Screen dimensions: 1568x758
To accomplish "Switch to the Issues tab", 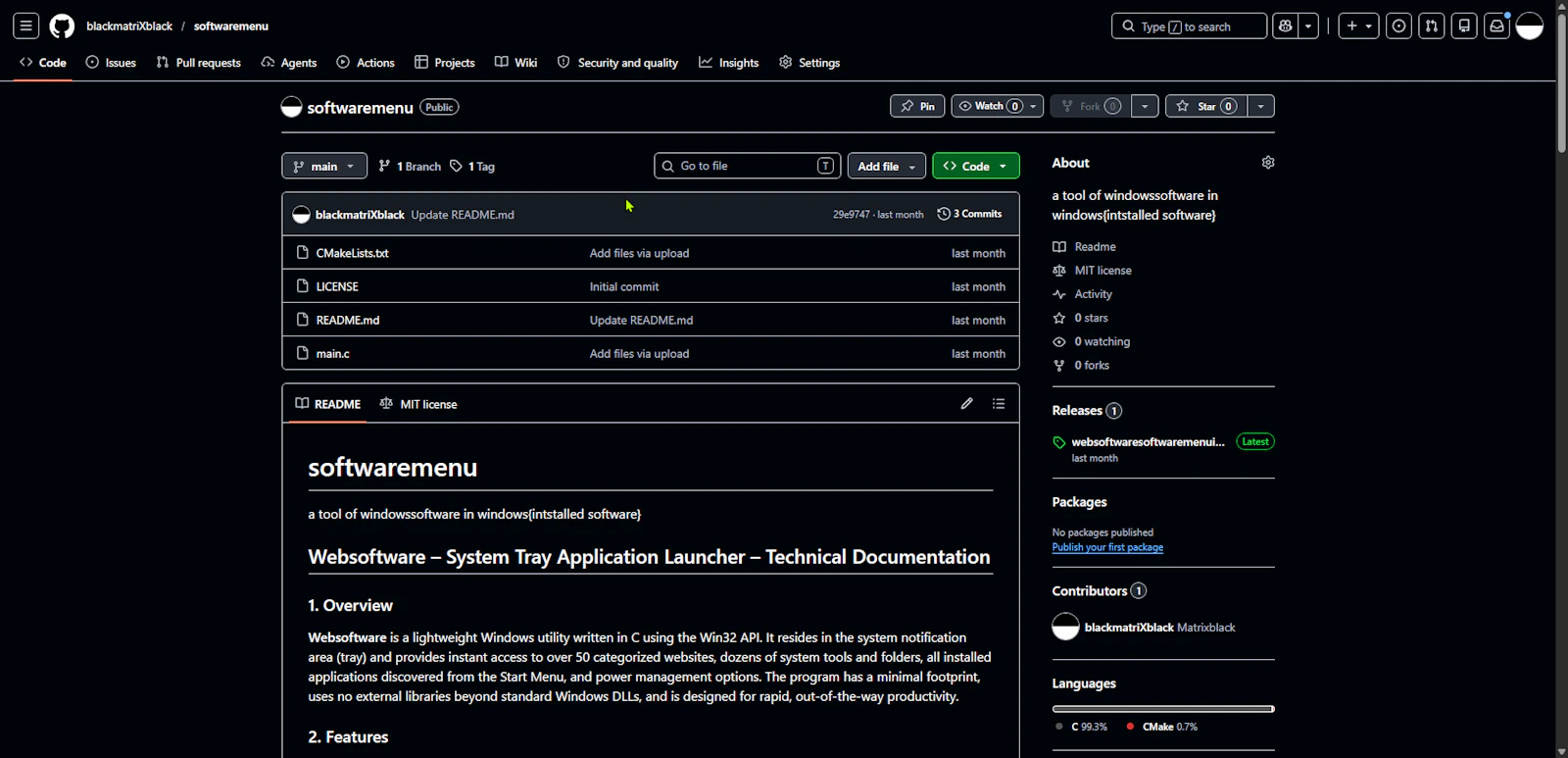I will [111, 63].
